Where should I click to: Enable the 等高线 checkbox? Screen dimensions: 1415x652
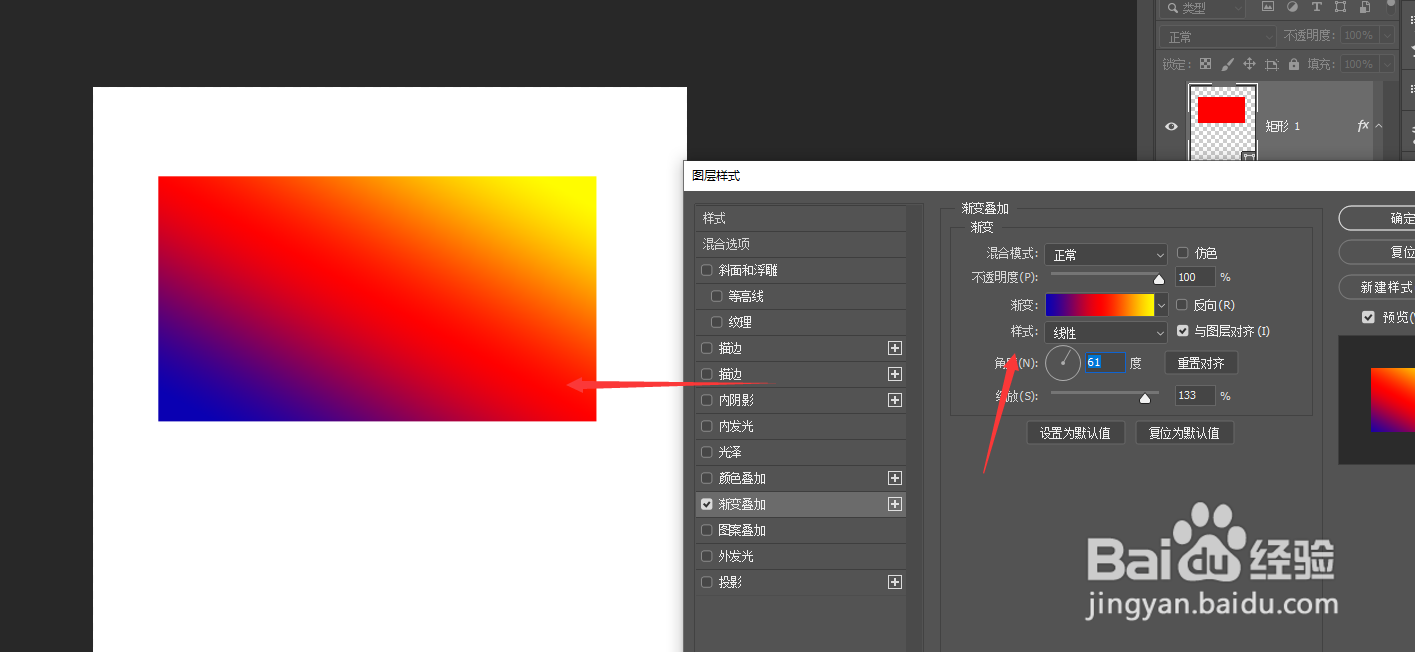(x=716, y=296)
